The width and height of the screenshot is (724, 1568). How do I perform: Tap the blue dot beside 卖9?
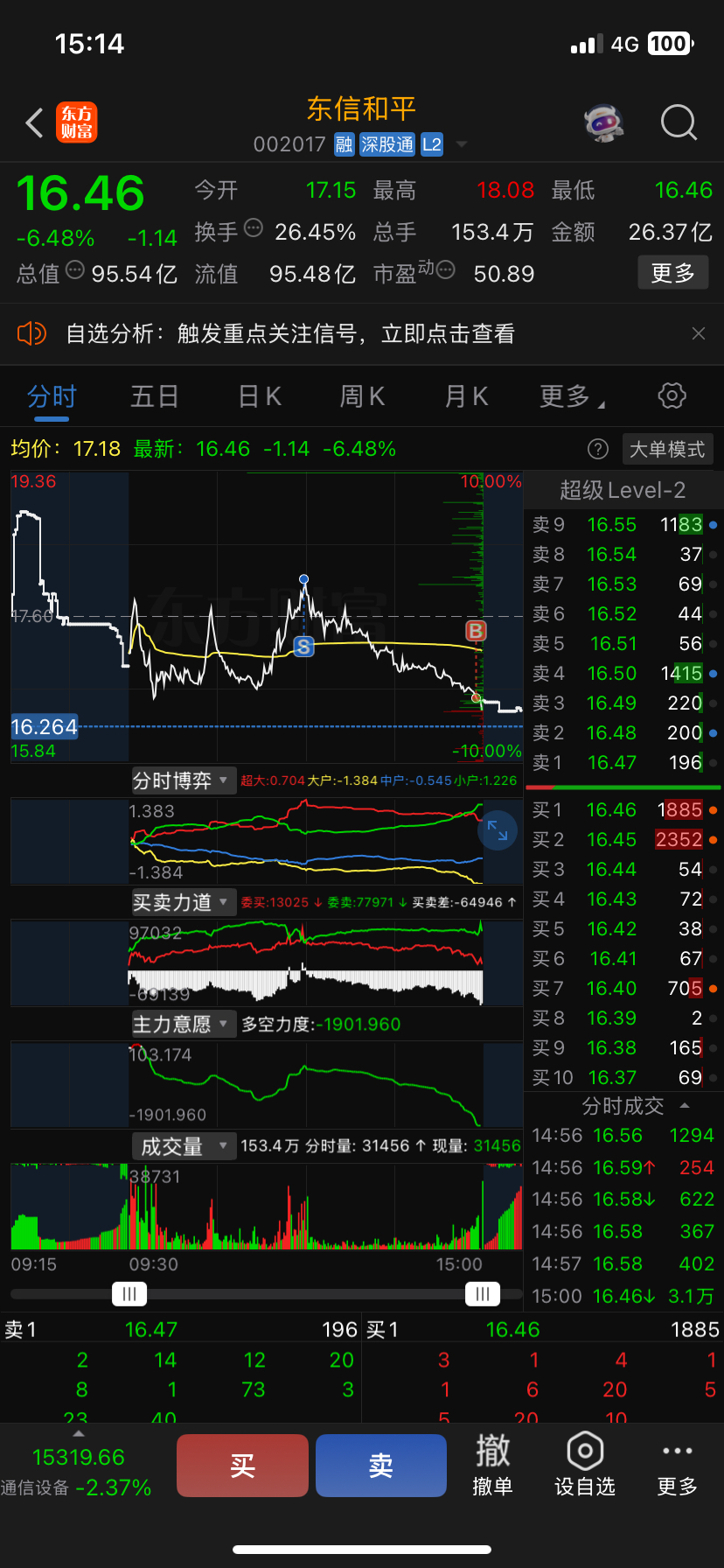pyautogui.click(x=714, y=525)
